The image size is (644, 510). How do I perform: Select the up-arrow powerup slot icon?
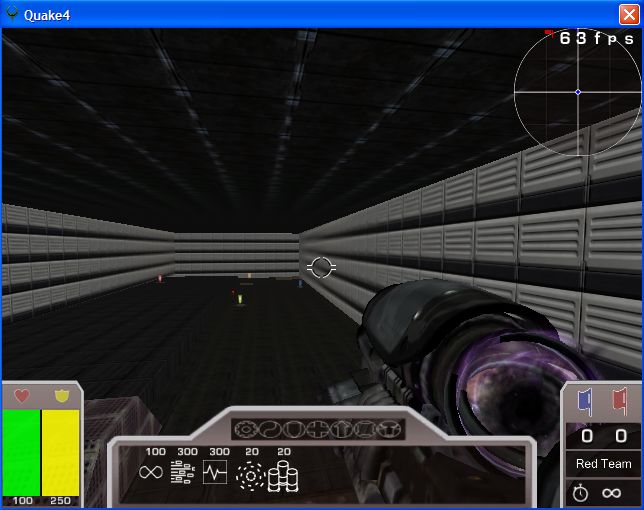[342, 430]
